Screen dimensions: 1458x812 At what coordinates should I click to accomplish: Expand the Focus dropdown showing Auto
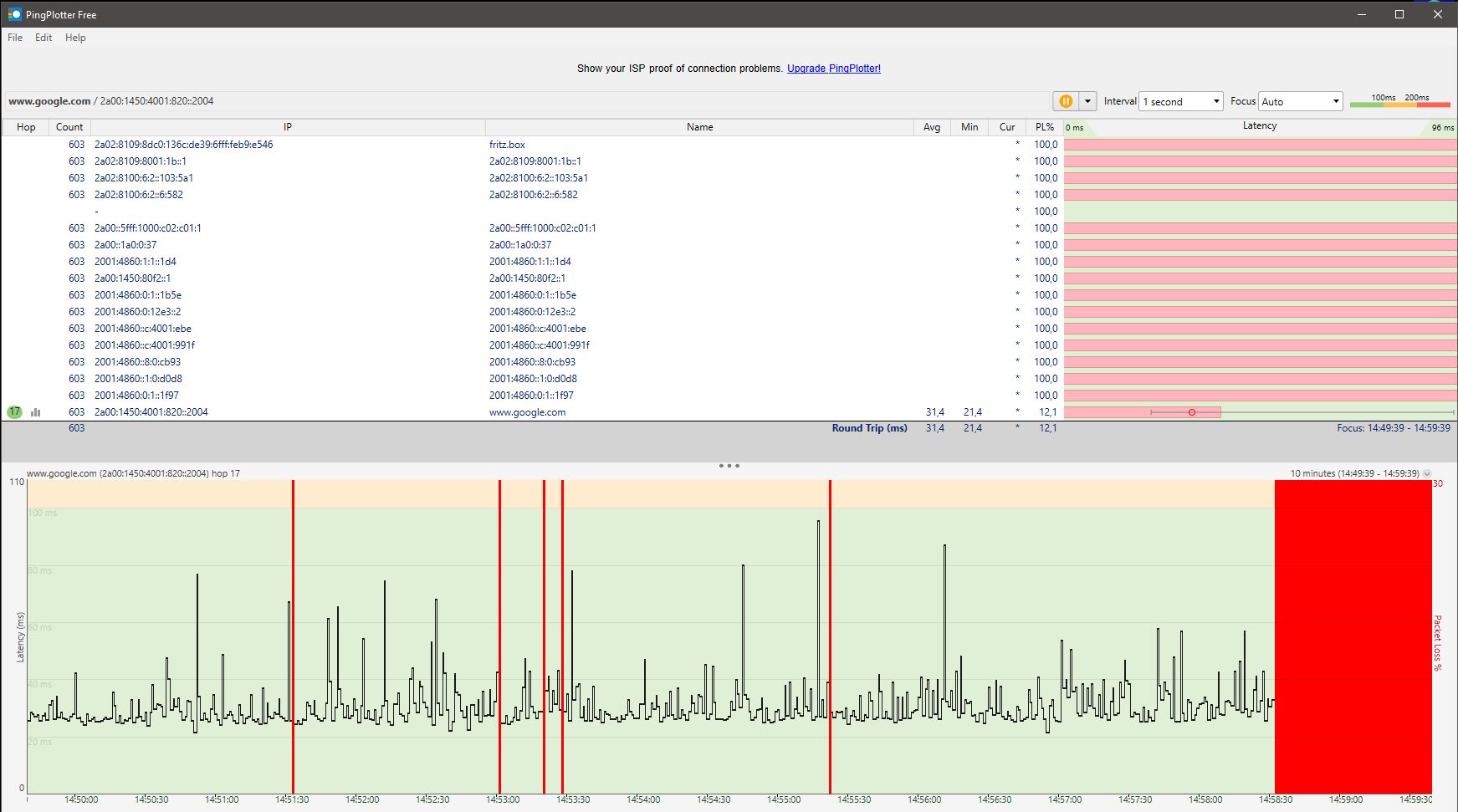[1300, 101]
